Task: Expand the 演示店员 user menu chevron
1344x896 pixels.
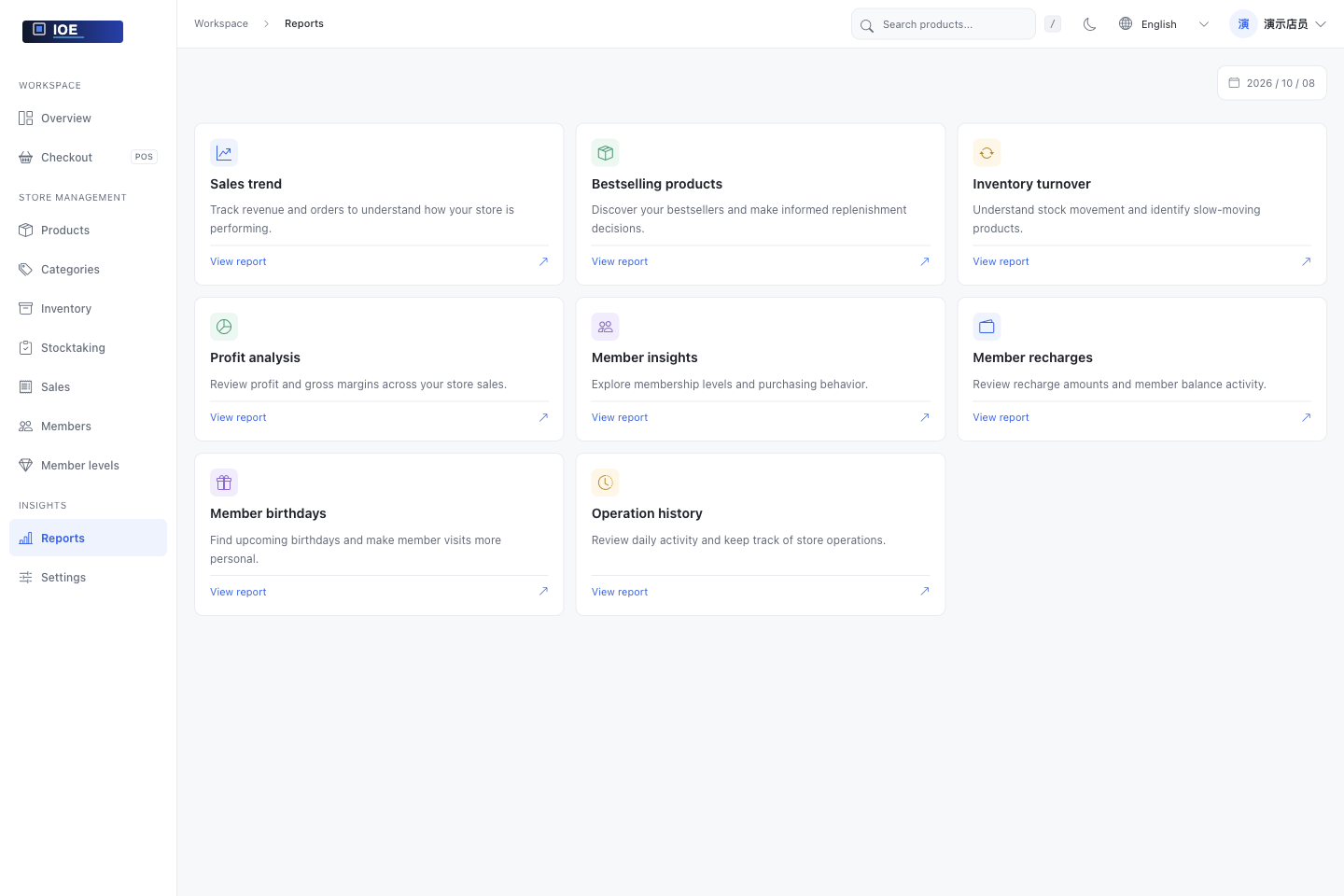Action: click(1321, 24)
